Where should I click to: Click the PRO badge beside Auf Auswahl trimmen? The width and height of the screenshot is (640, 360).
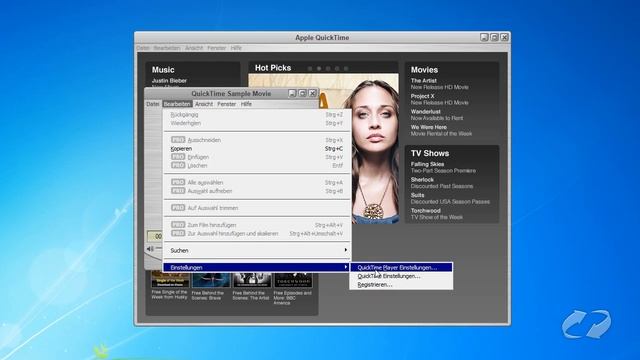178,208
